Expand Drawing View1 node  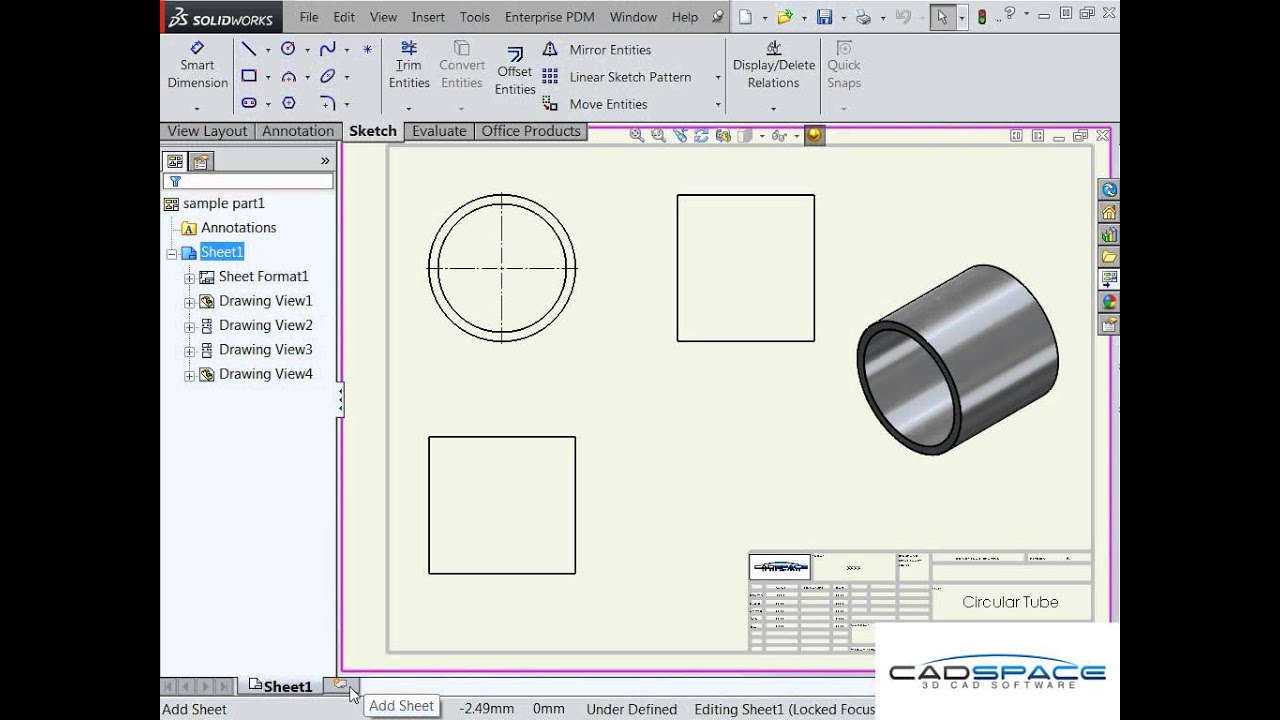pyautogui.click(x=189, y=302)
